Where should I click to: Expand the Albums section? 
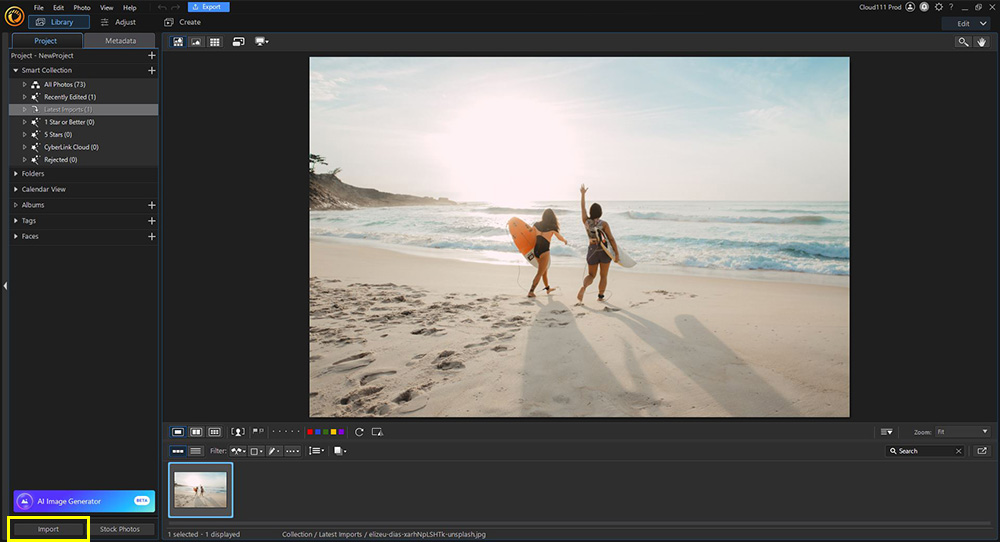point(16,205)
